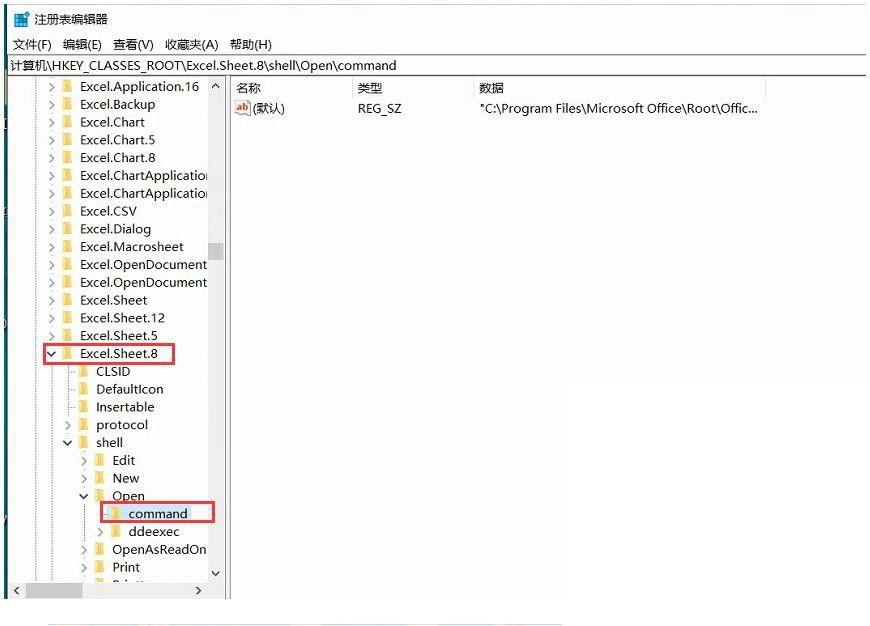Screen dimensions: 870x626
Task: Select the command key label
Action: click(x=158, y=514)
